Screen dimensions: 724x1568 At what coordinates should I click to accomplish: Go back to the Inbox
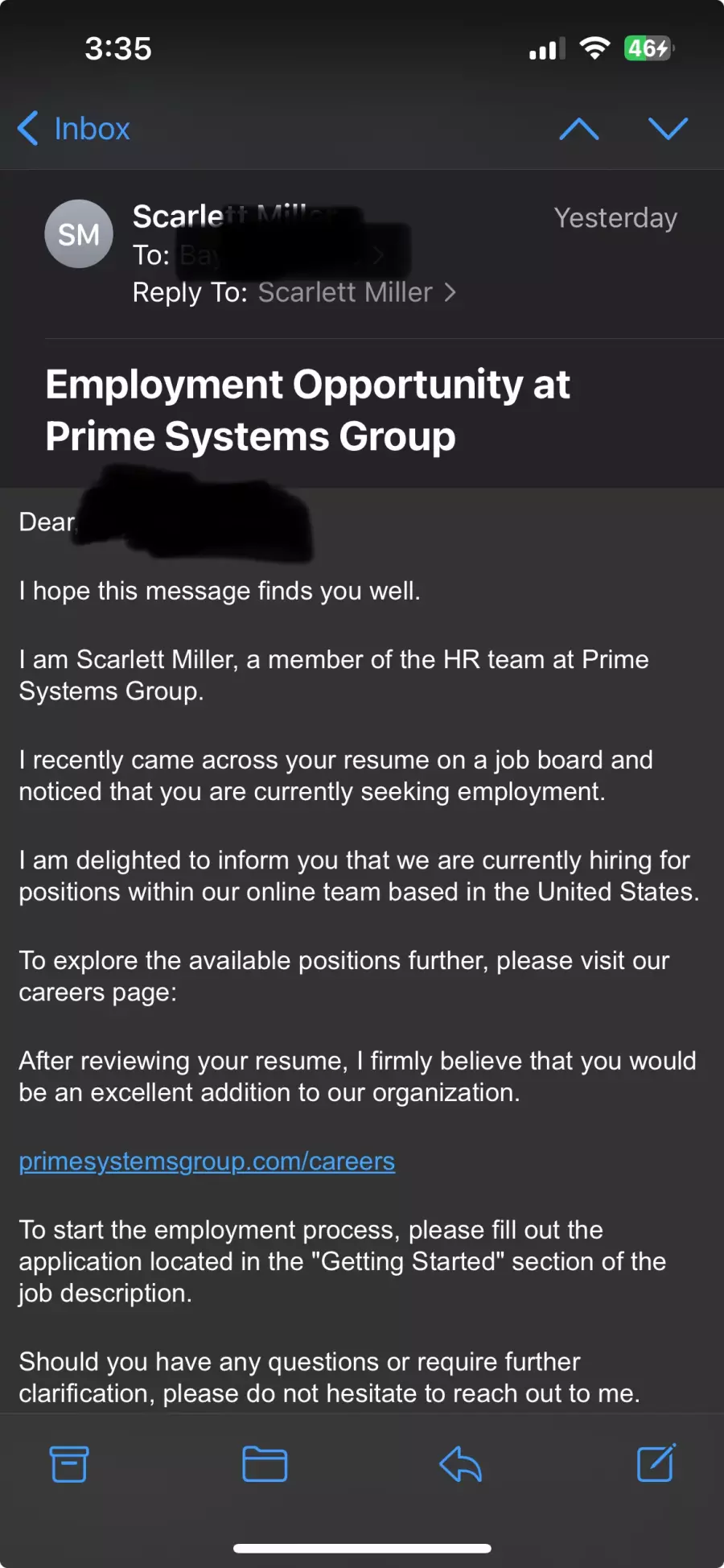pyautogui.click(x=74, y=129)
